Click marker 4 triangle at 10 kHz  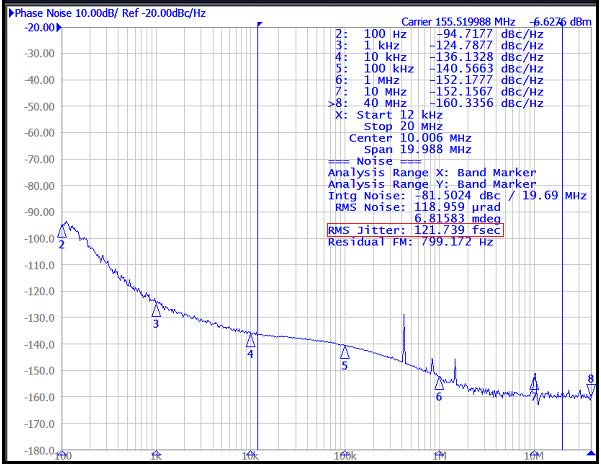[x=250, y=340]
